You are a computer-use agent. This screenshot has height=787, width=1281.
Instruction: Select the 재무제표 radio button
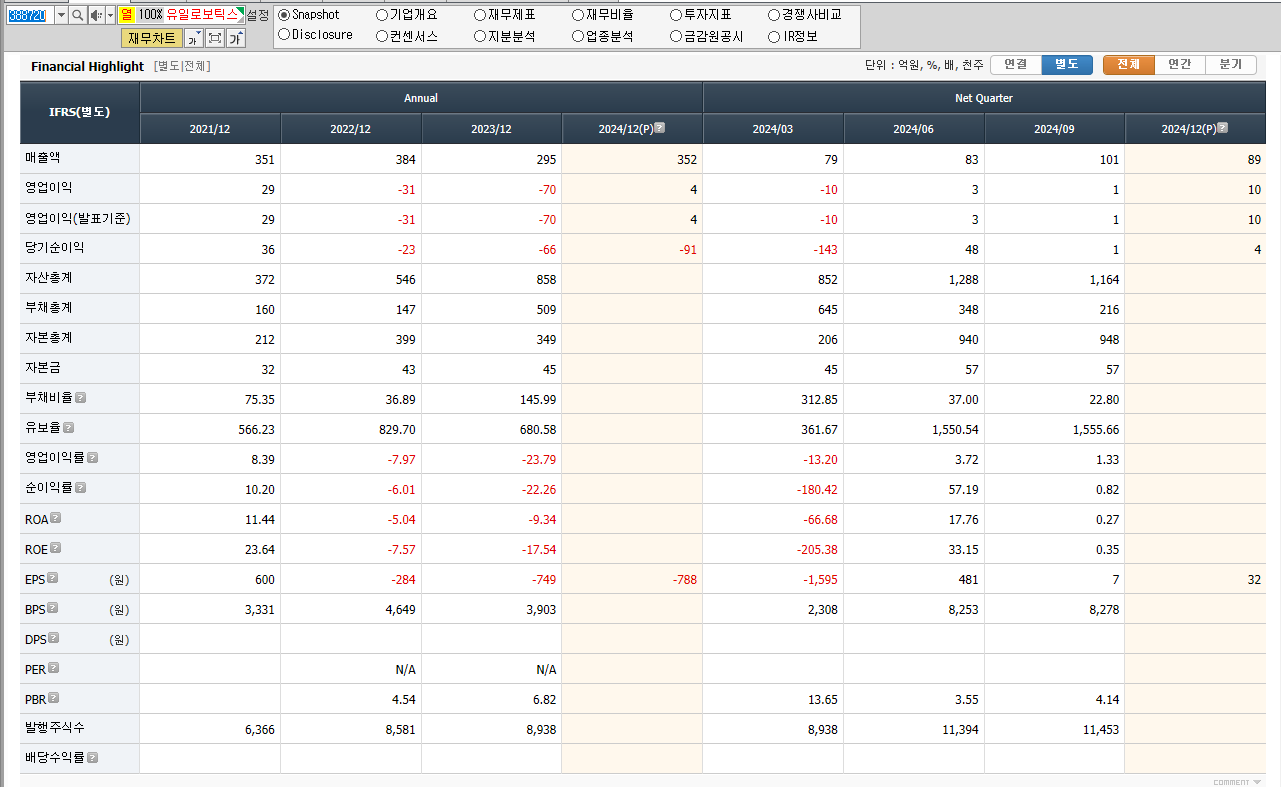[x=480, y=15]
